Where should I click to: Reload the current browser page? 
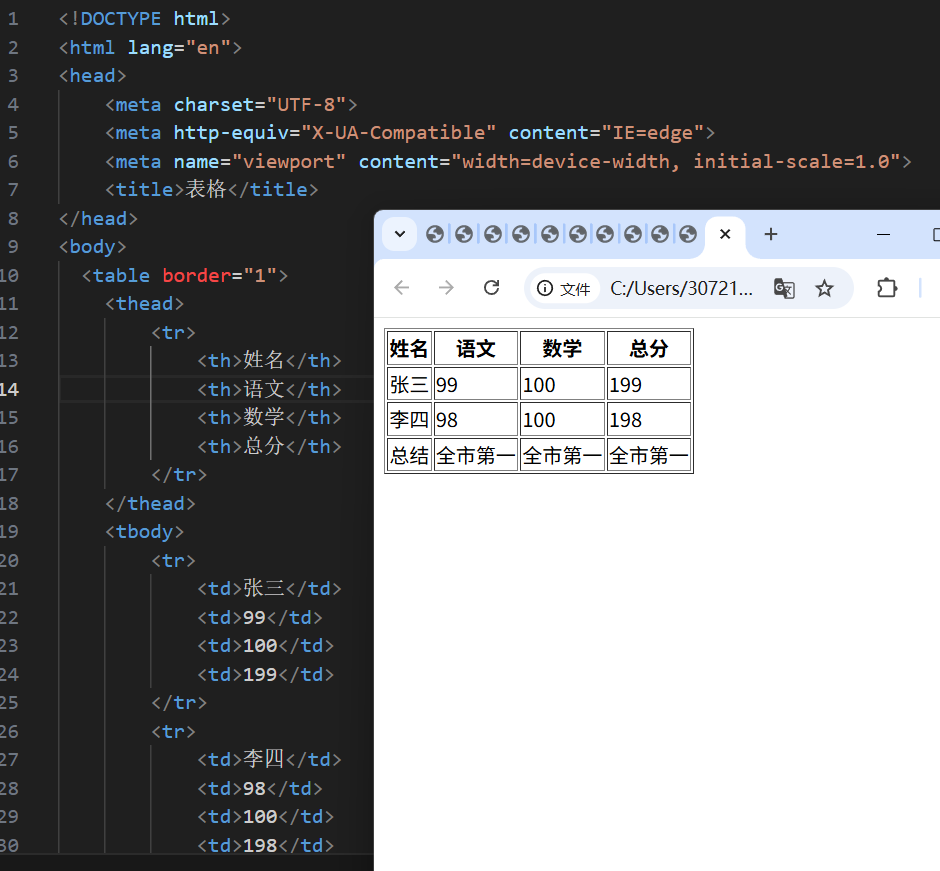(492, 288)
